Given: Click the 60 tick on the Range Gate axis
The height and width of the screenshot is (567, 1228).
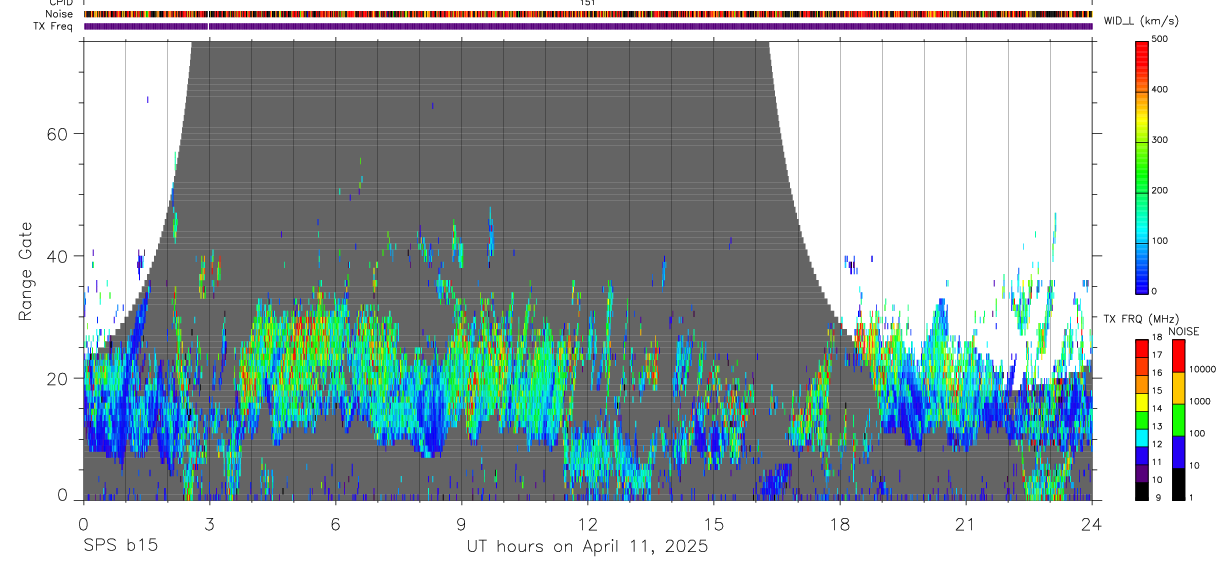Looking at the screenshot, I should point(59,134).
